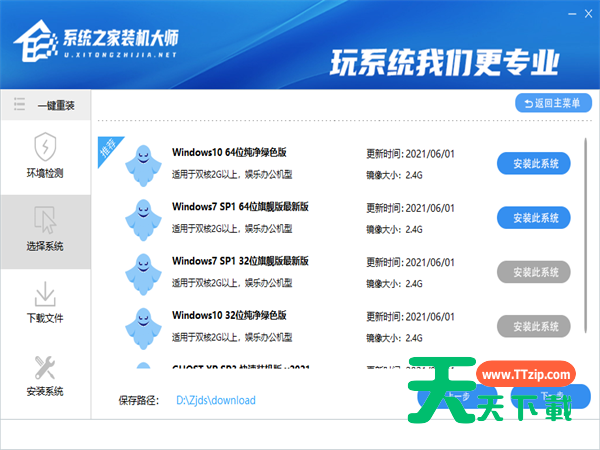Click ghost icon for Windows7 SP1 64位旗舰版
The image size is (600, 450).
click(143, 220)
